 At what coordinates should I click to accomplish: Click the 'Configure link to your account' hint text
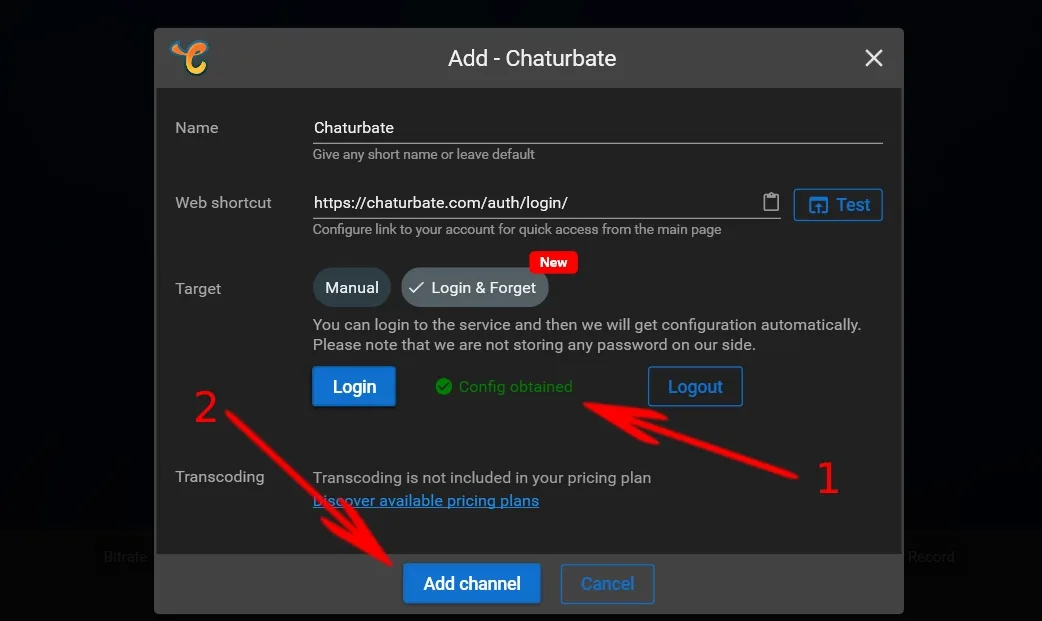pos(517,229)
